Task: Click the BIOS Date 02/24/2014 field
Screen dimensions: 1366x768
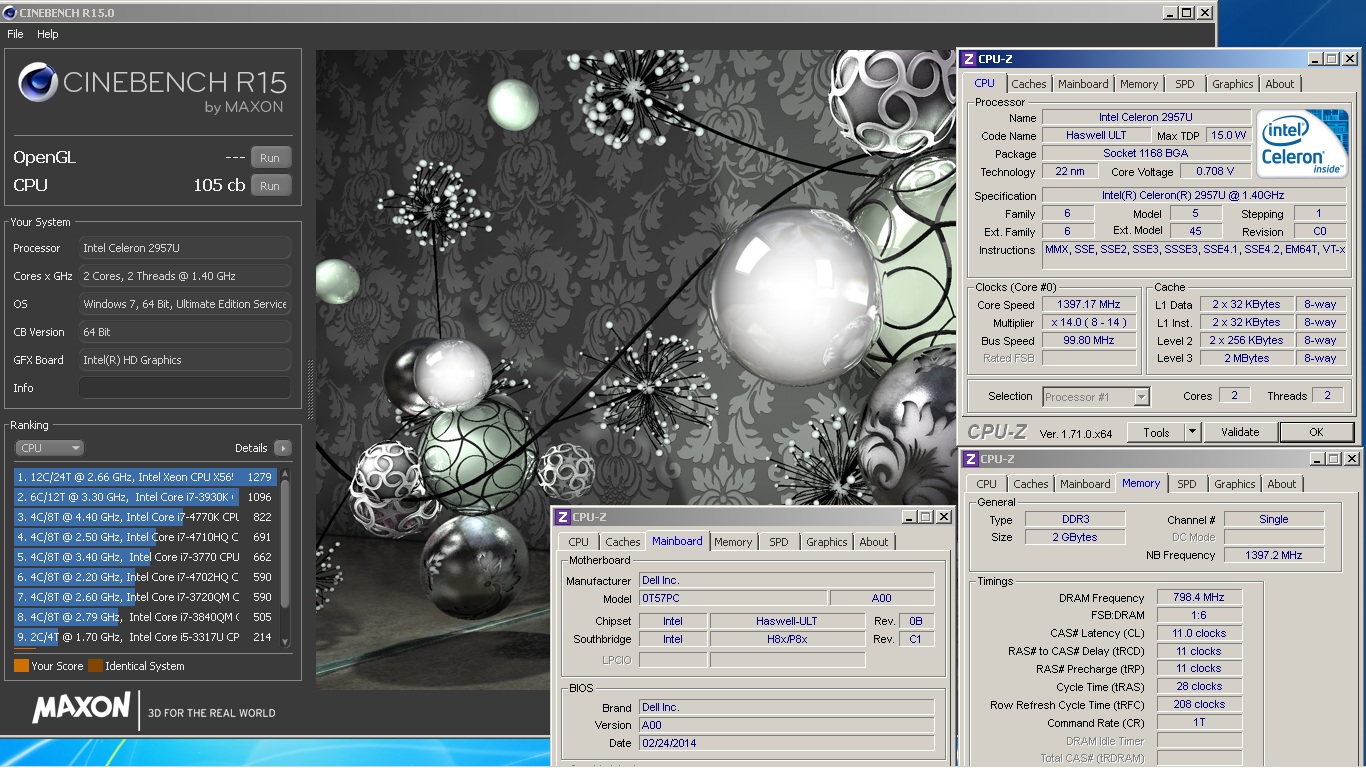Action: tap(787, 743)
